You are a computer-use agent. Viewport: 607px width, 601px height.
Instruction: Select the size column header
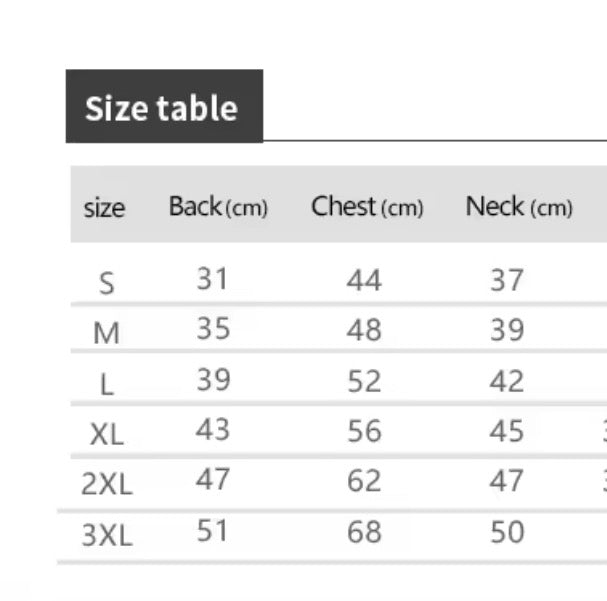[105, 208]
